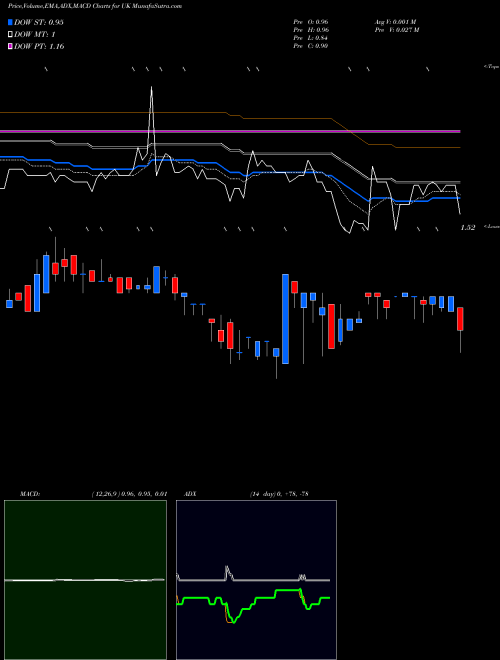Image resolution: width=500 pixels, height=660 pixels.
Task: Click inside the dark blue ADX chart panel
Action: [x=256, y=580]
